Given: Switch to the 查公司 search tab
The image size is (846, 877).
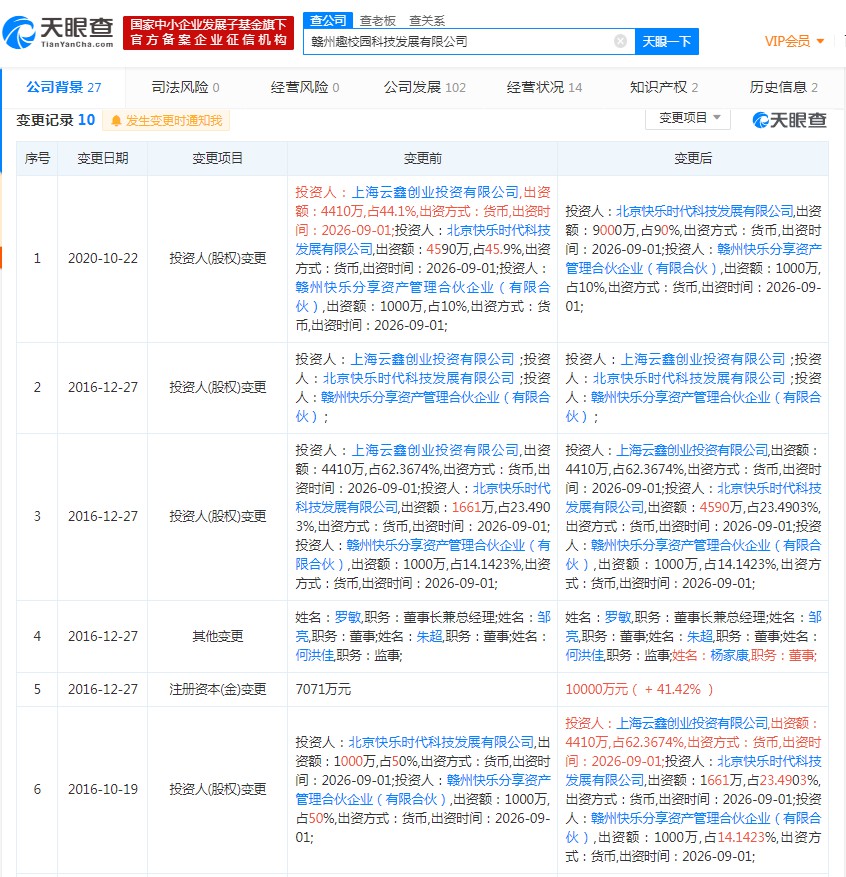Looking at the screenshot, I should pos(328,21).
